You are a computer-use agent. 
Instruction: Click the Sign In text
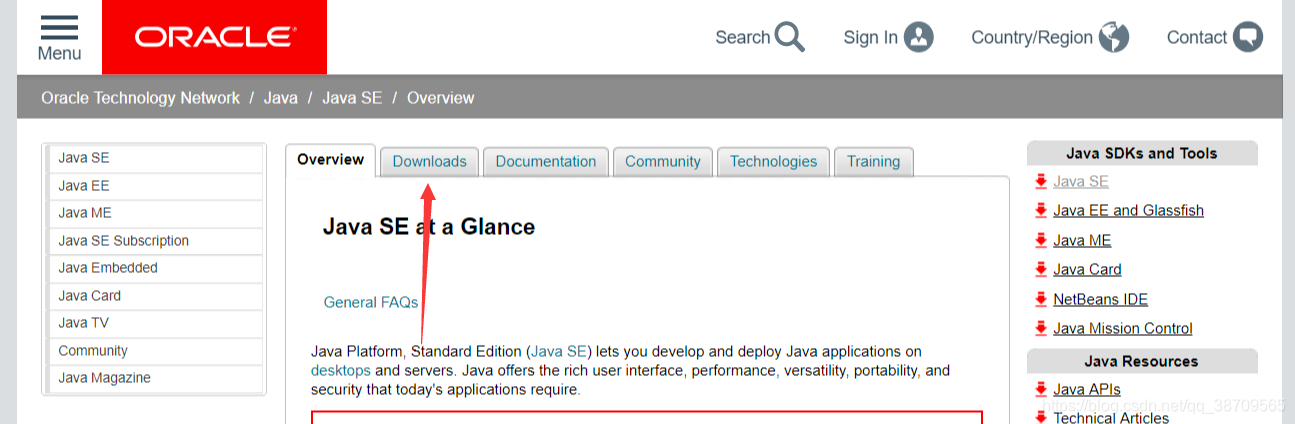[871, 38]
